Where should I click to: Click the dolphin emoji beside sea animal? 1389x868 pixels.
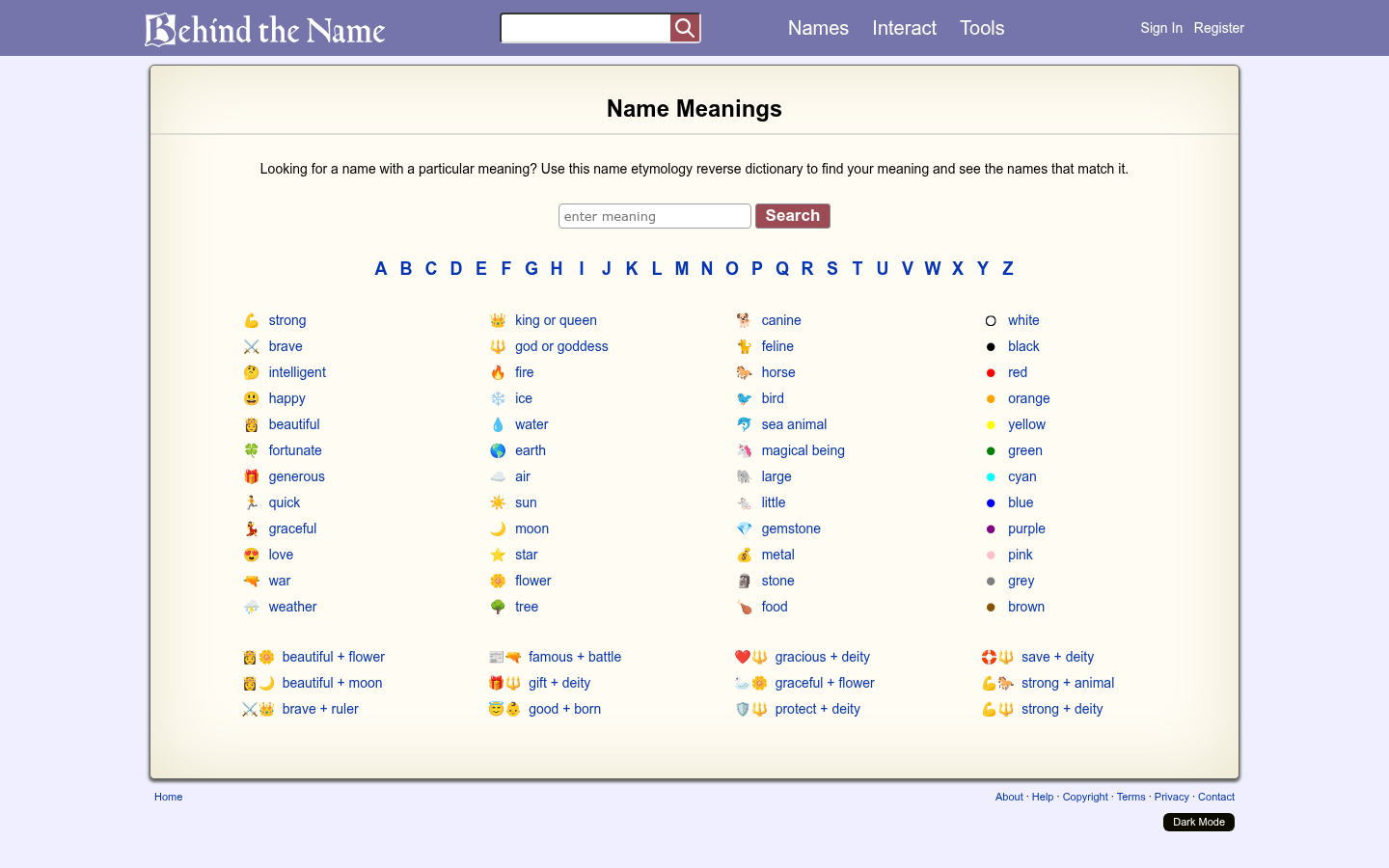click(744, 424)
